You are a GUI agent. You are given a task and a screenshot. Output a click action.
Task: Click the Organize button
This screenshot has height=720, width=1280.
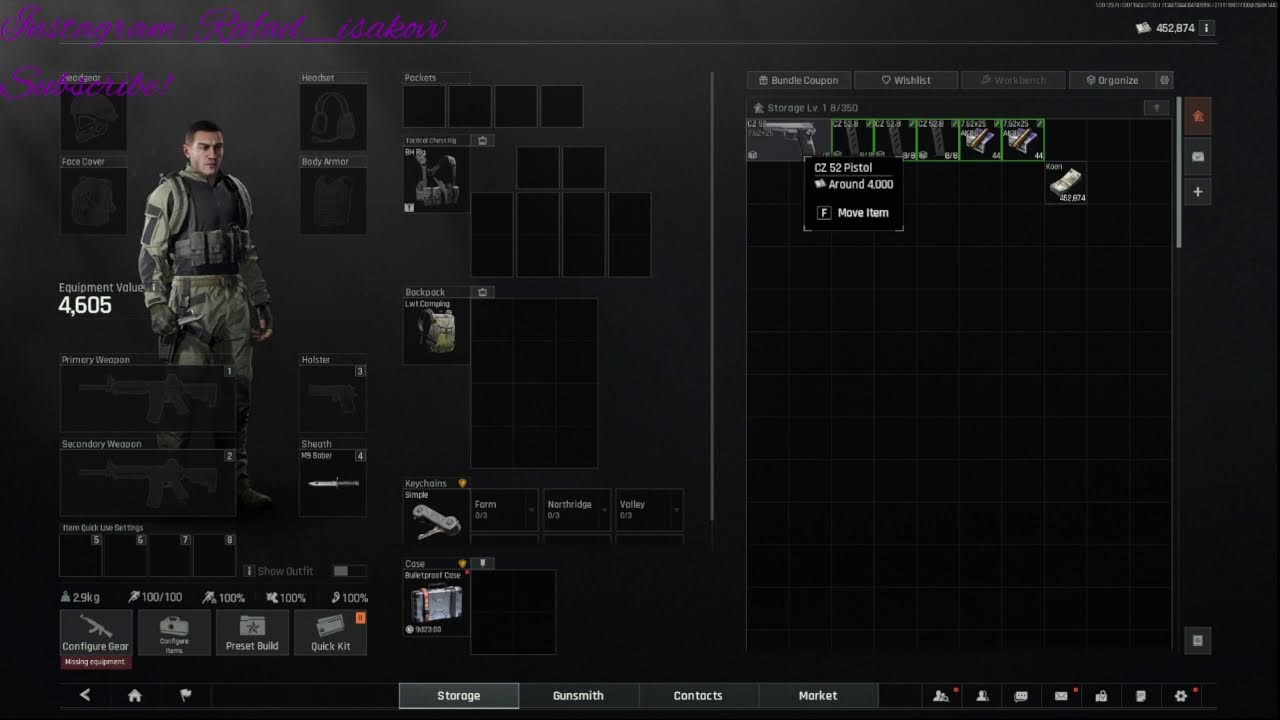pyautogui.click(x=1112, y=80)
